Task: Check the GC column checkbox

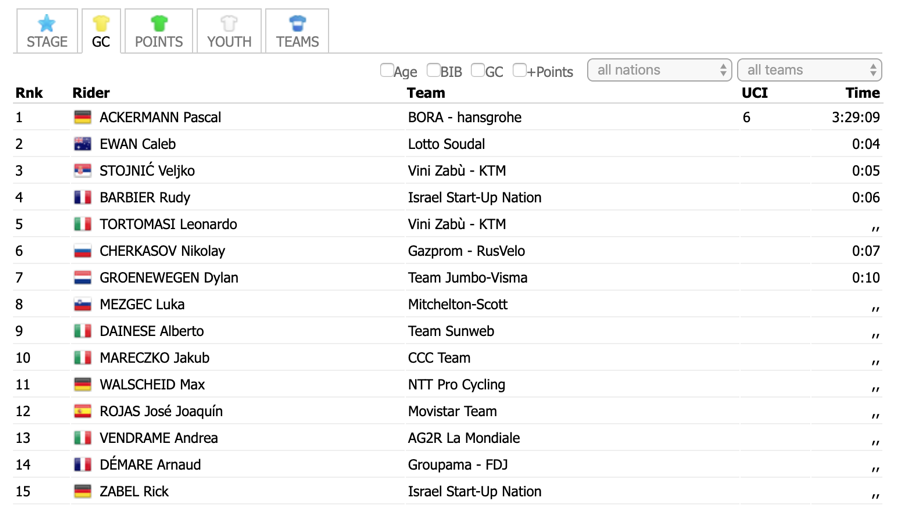Action: [x=478, y=70]
